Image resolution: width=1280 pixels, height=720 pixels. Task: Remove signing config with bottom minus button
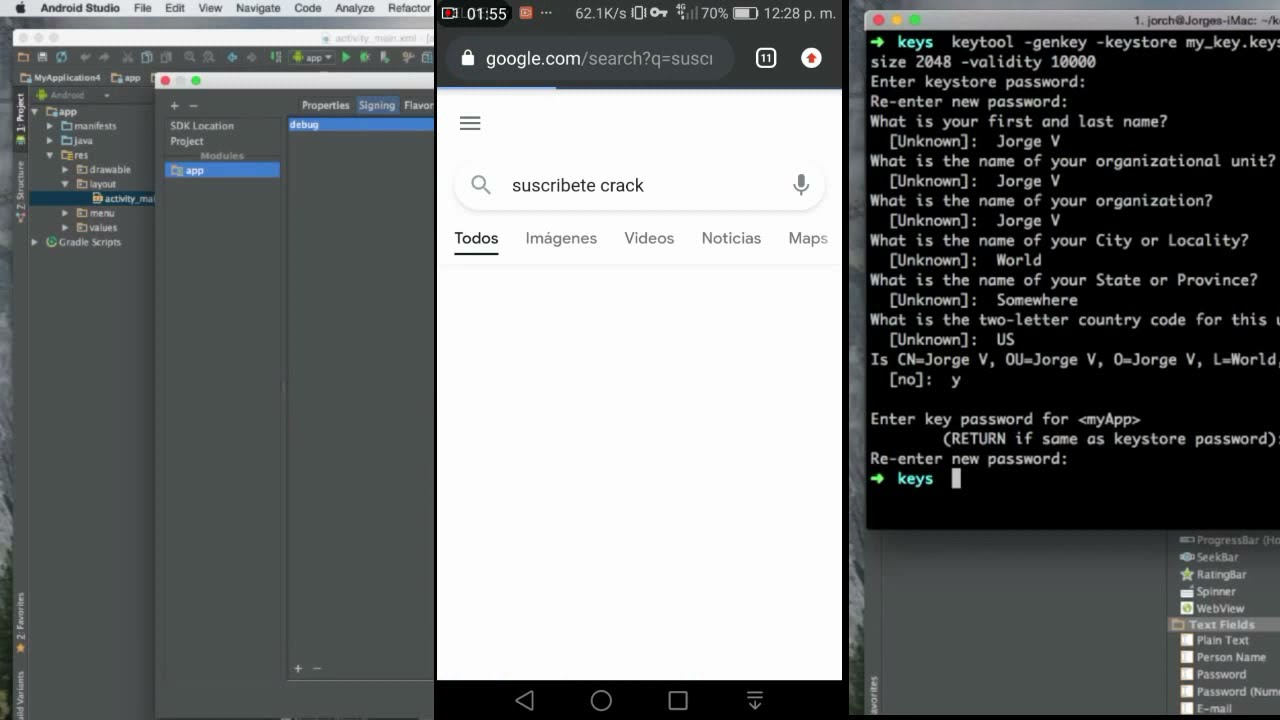pyautogui.click(x=317, y=668)
